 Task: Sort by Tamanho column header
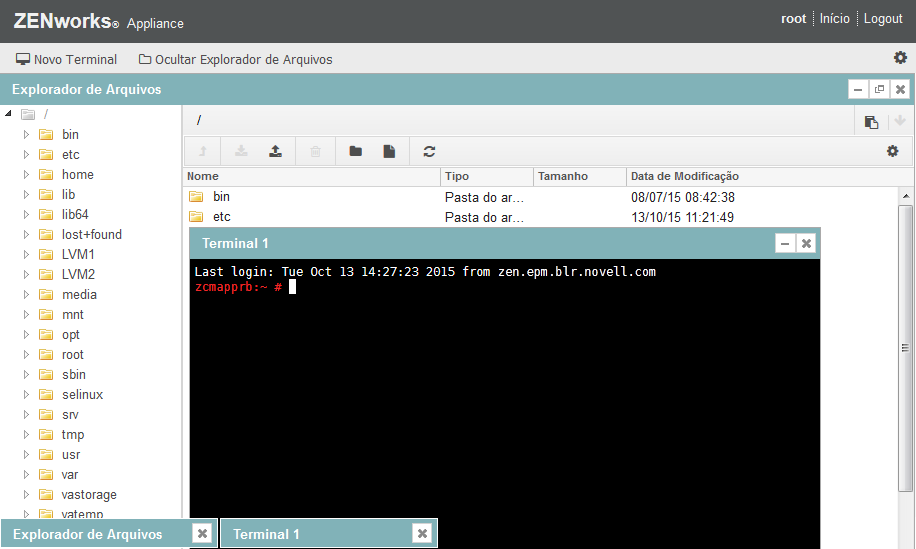click(x=580, y=176)
